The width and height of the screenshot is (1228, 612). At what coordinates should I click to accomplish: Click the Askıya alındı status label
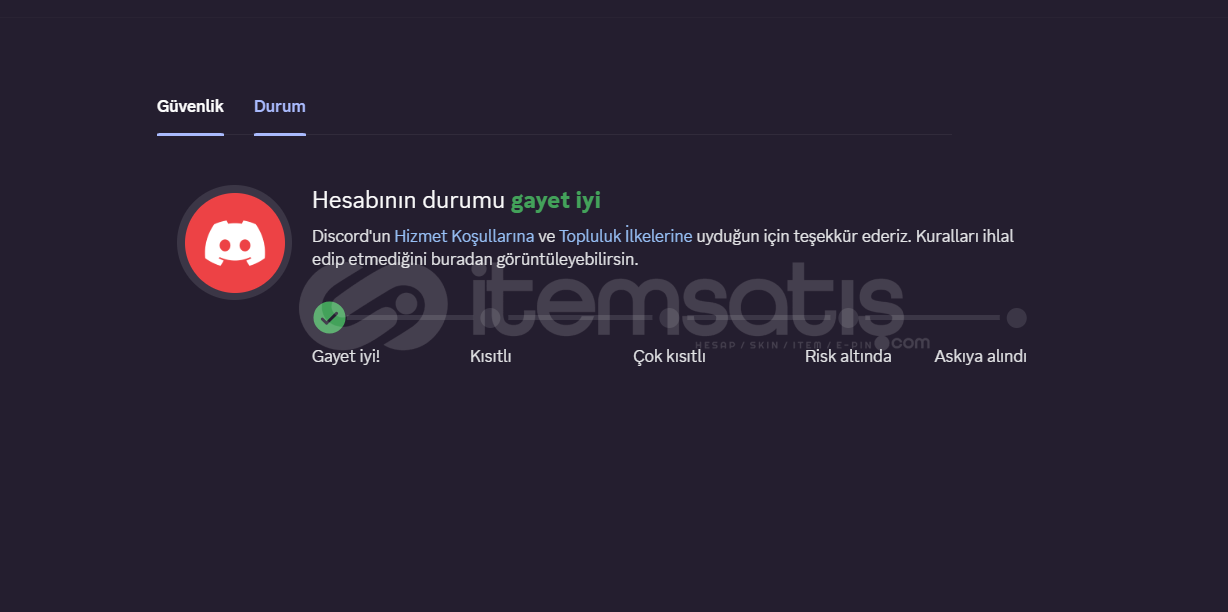click(980, 356)
